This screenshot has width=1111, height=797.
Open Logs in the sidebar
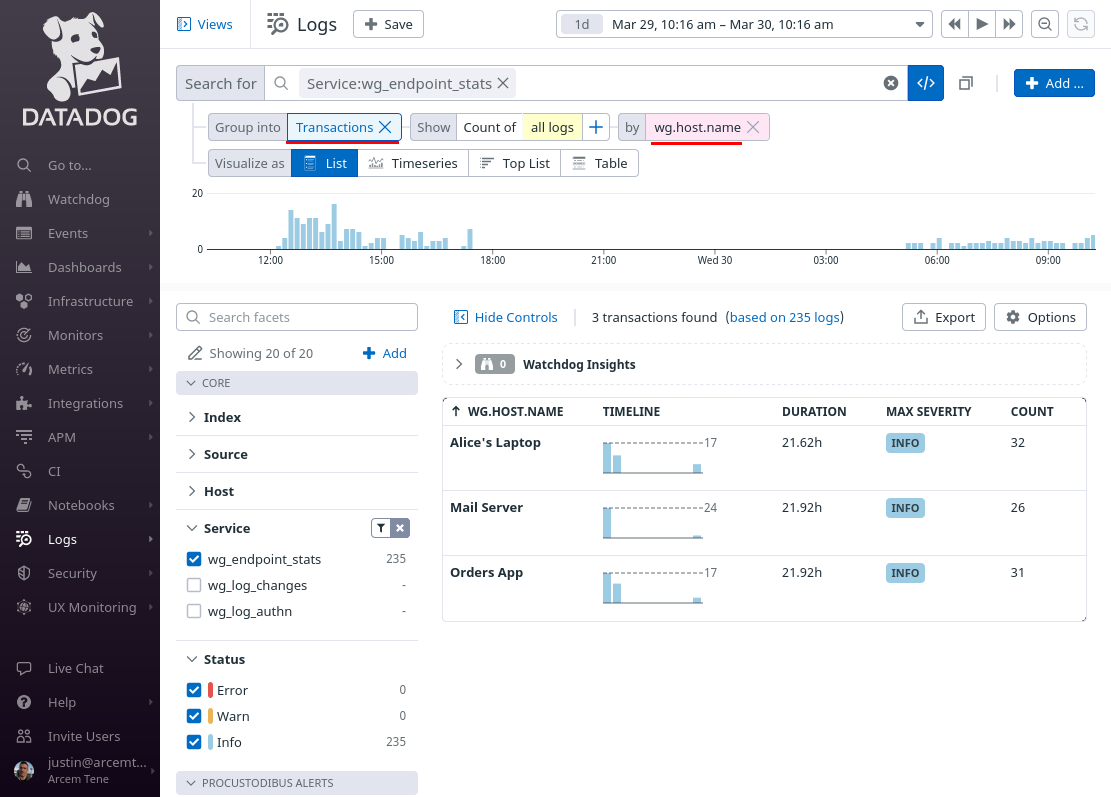tap(62, 539)
